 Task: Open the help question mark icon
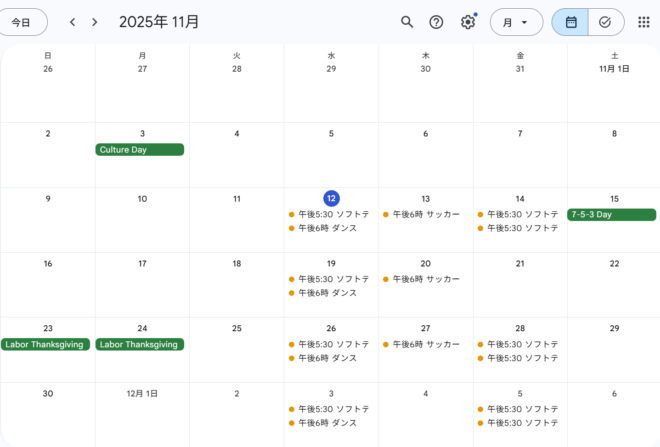pyautogui.click(x=436, y=22)
